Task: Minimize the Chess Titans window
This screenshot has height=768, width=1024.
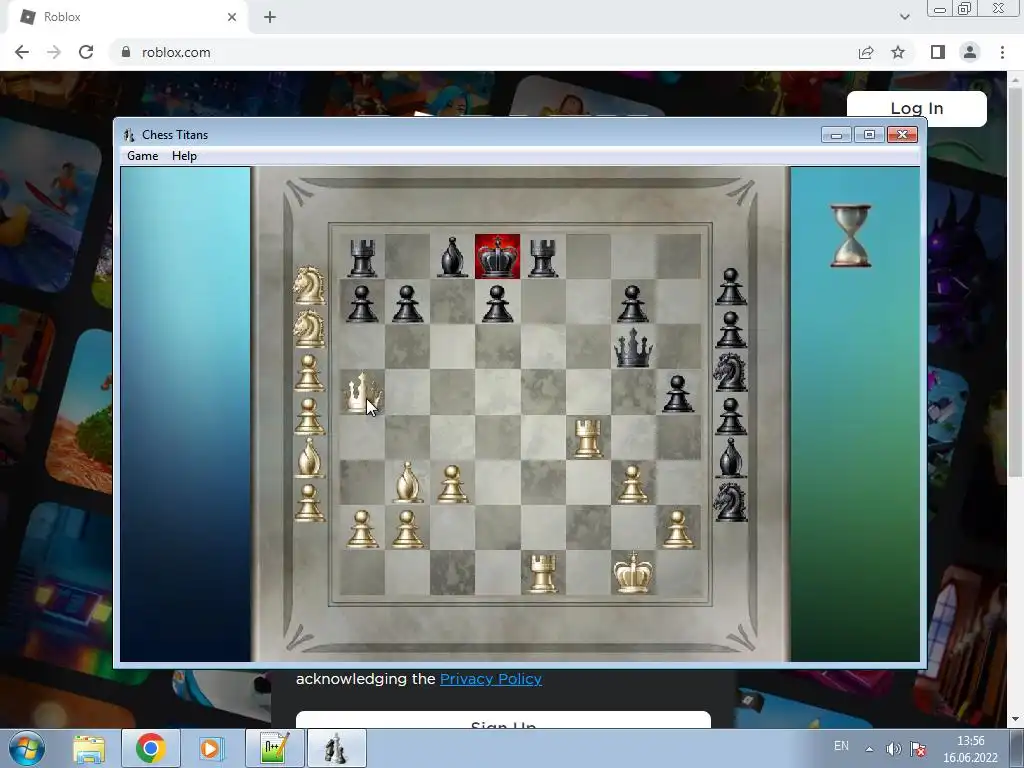Action: (837, 135)
